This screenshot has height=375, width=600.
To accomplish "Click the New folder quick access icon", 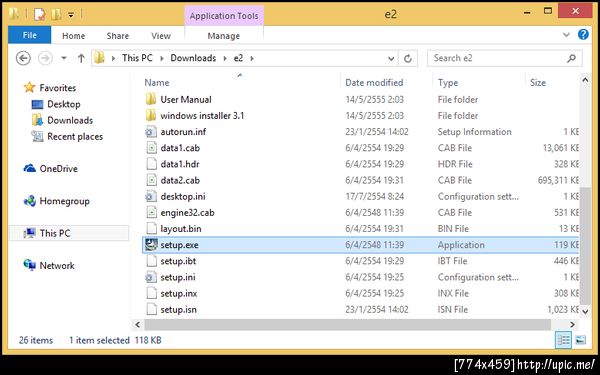I will pos(57,15).
